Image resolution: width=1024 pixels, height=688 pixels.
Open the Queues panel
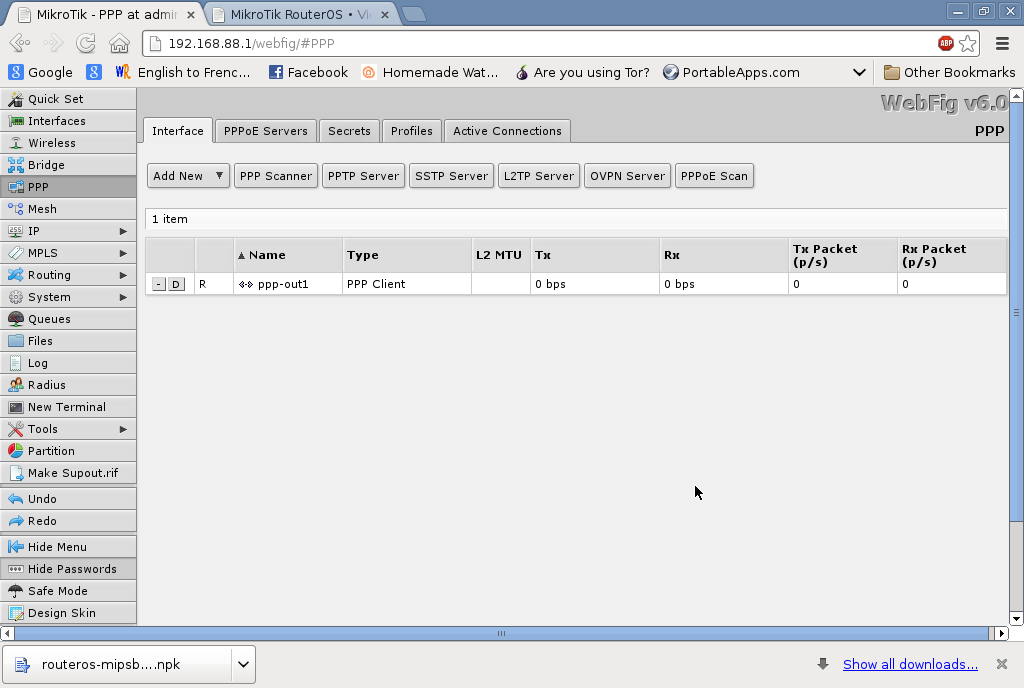(x=48, y=319)
